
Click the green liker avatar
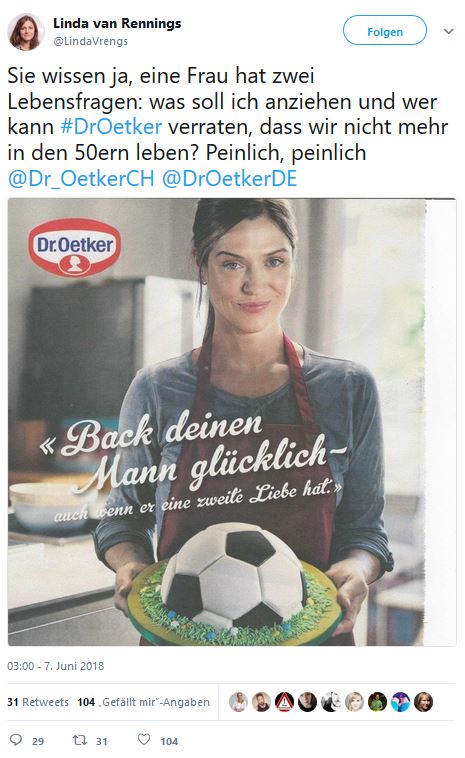[x=377, y=702]
